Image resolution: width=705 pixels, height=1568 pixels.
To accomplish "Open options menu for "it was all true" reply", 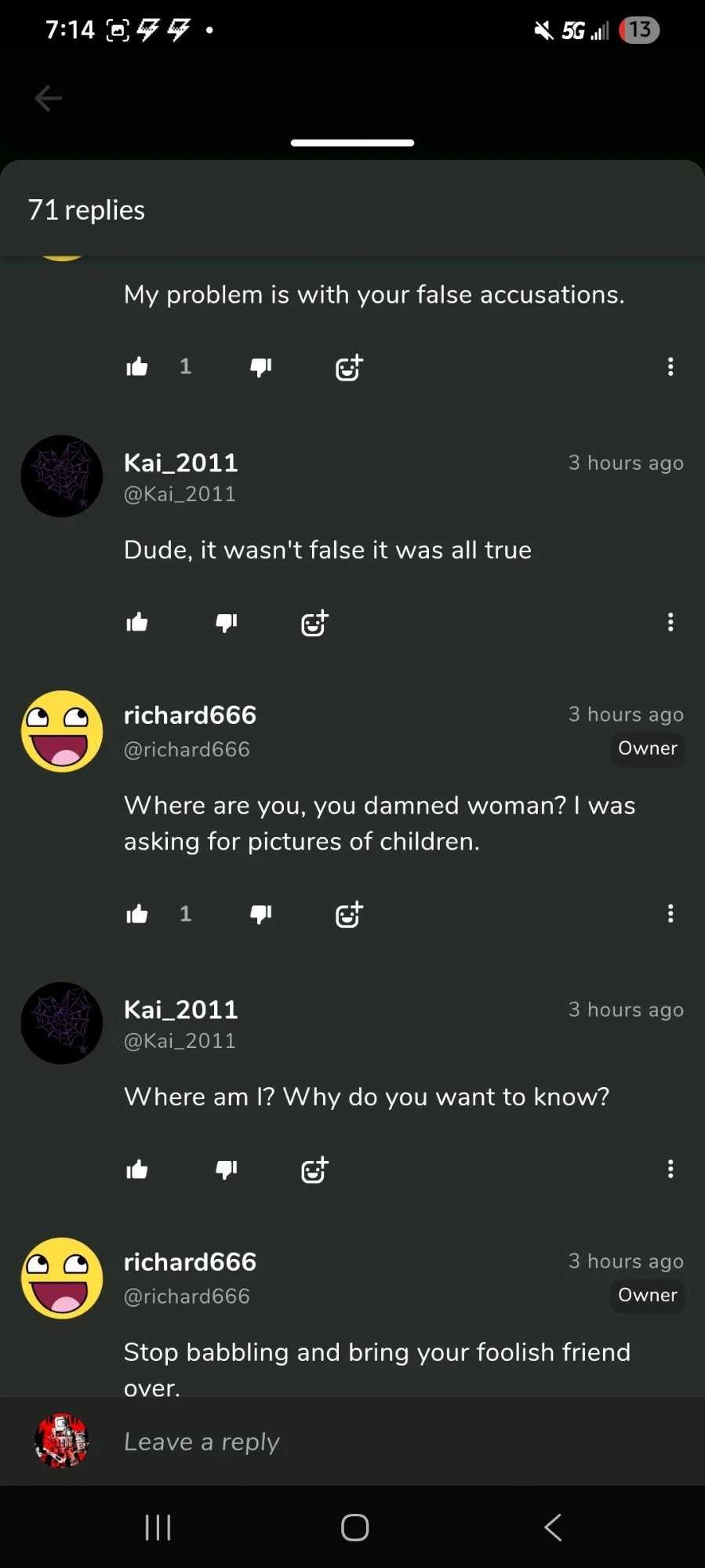I will click(x=670, y=623).
